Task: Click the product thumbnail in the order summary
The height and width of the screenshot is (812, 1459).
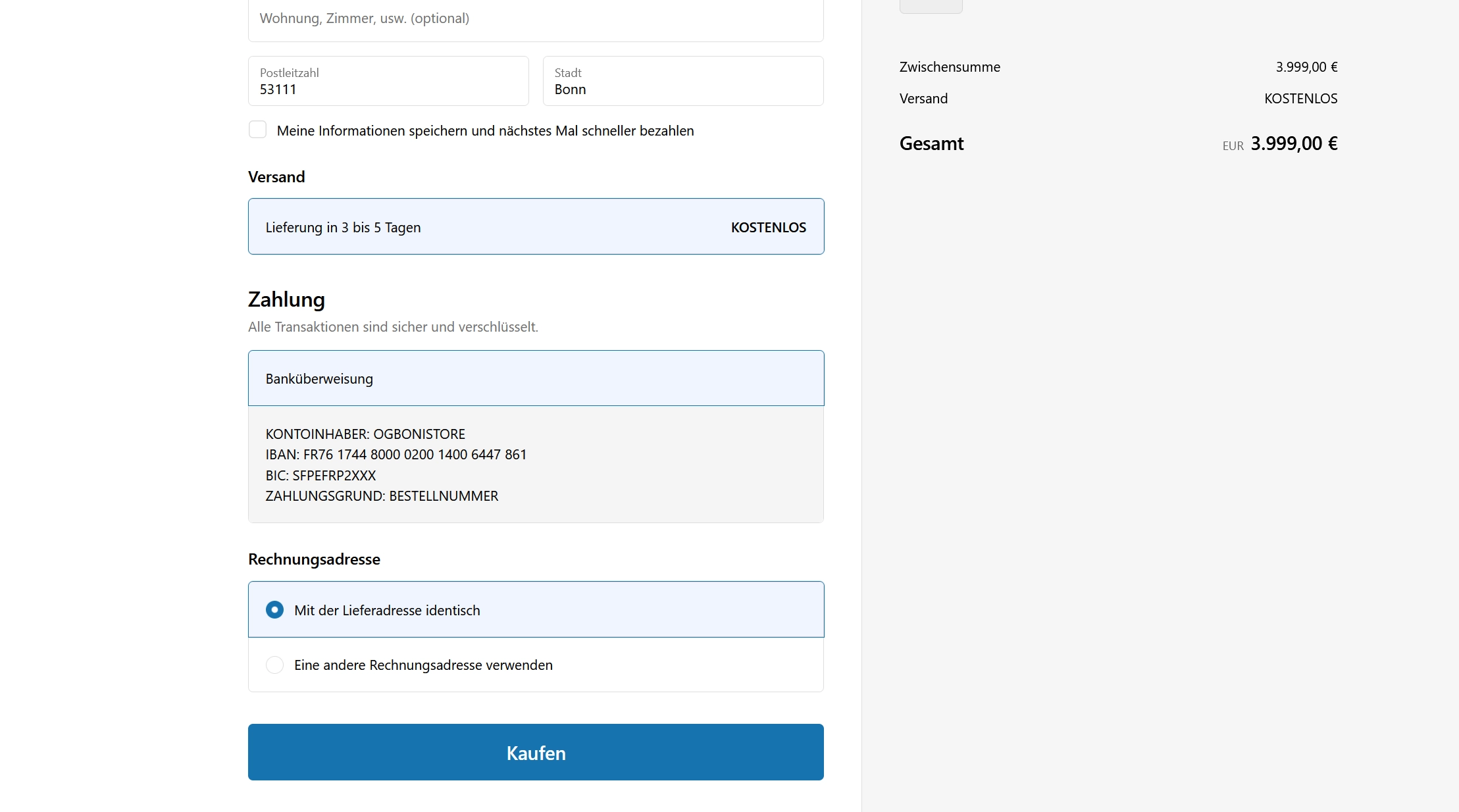Action: pyautogui.click(x=931, y=6)
